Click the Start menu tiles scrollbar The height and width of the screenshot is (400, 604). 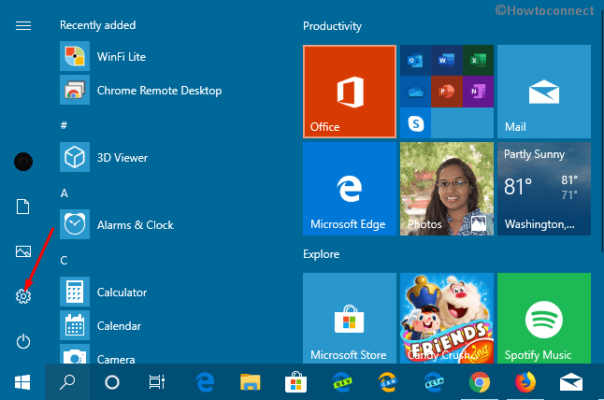[x=602, y=131]
